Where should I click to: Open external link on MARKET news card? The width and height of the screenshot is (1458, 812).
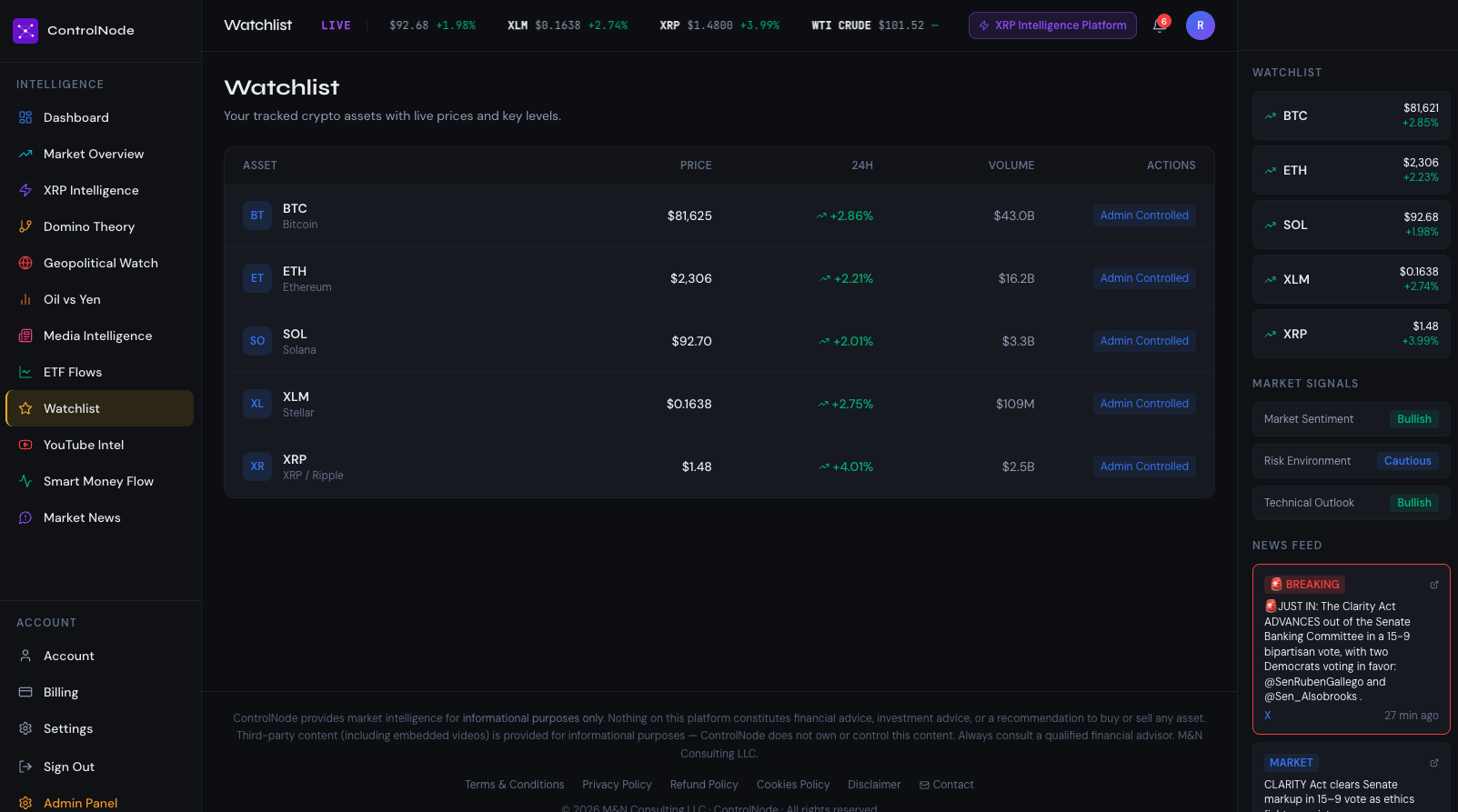click(x=1434, y=763)
